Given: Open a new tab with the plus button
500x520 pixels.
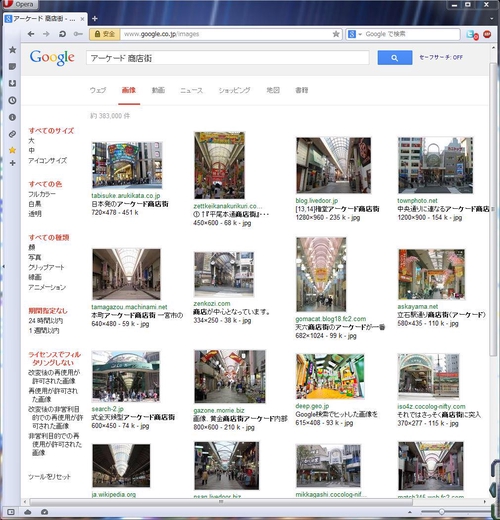Looking at the screenshot, I should pos(95,19).
